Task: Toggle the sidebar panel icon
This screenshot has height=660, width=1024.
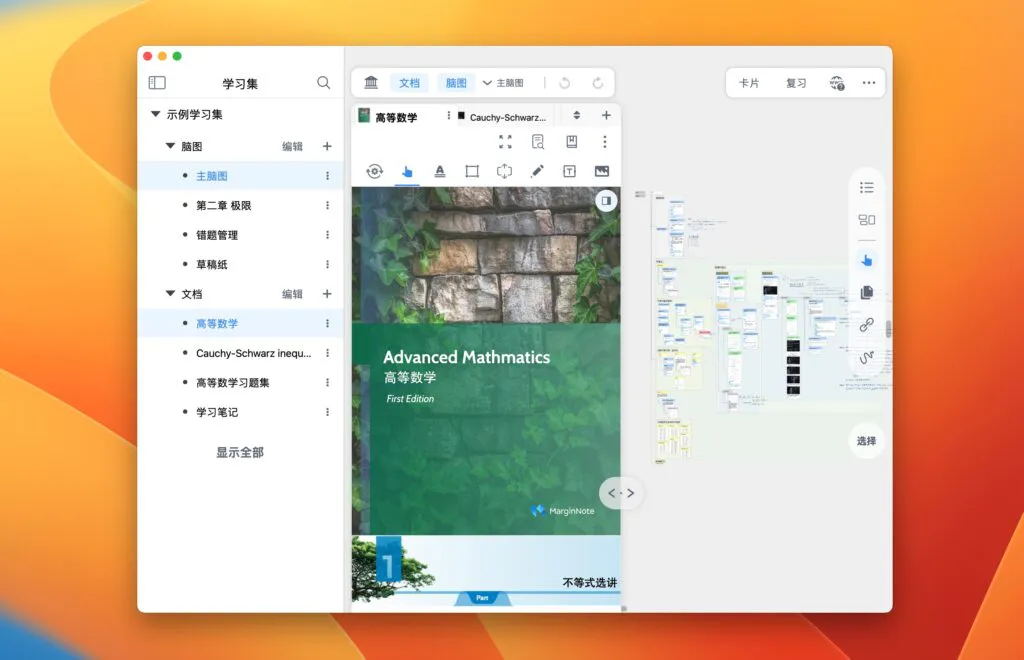Action: (157, 83)
